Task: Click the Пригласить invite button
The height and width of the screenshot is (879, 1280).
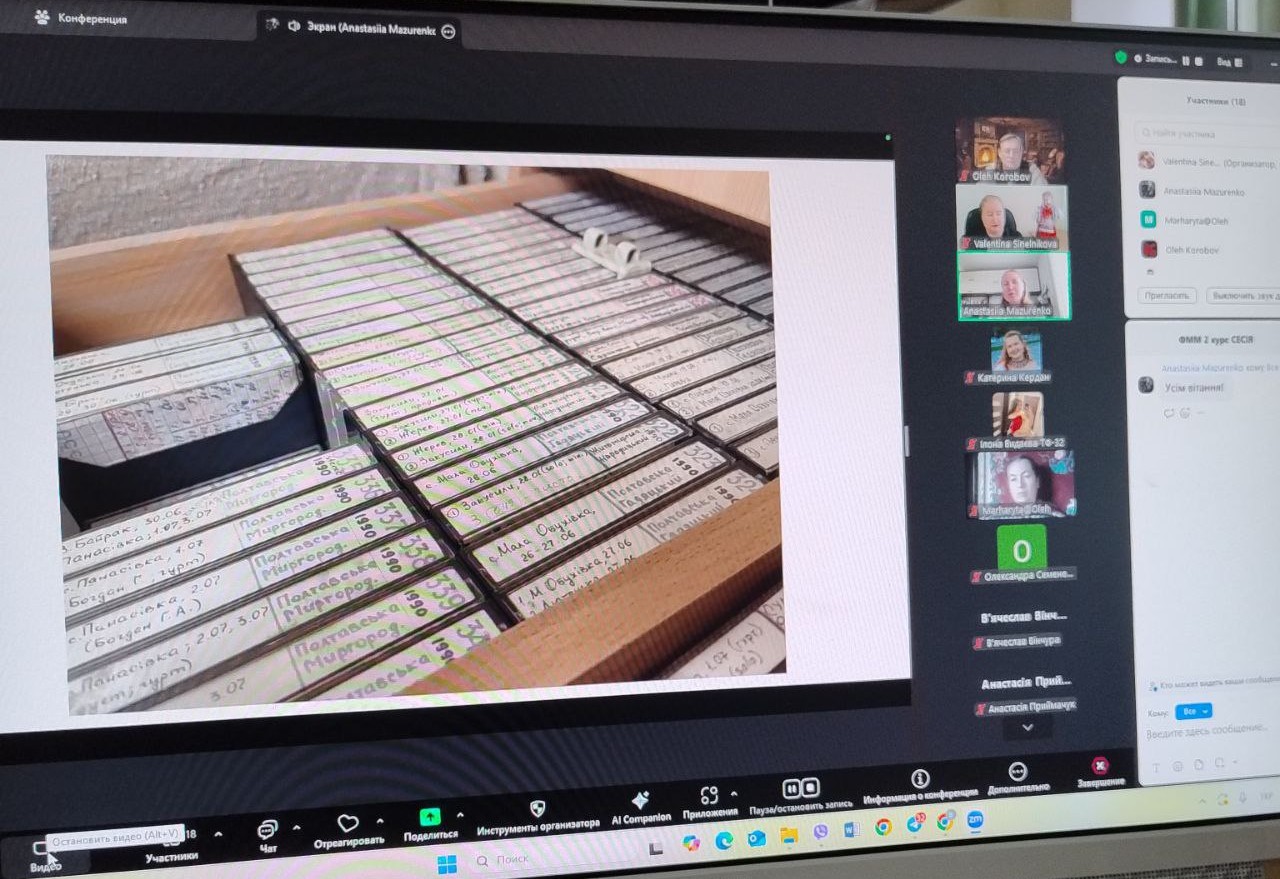Action: (1168, 295)
